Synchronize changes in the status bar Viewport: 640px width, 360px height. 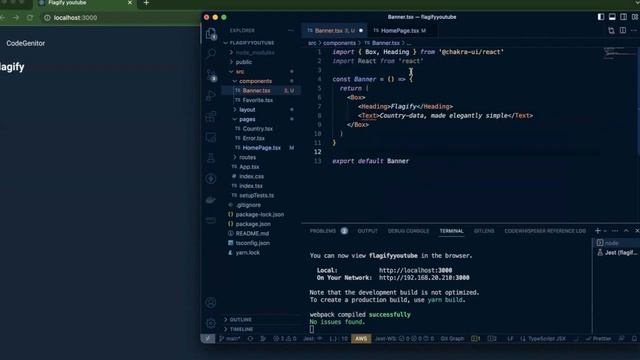[250, 338]
